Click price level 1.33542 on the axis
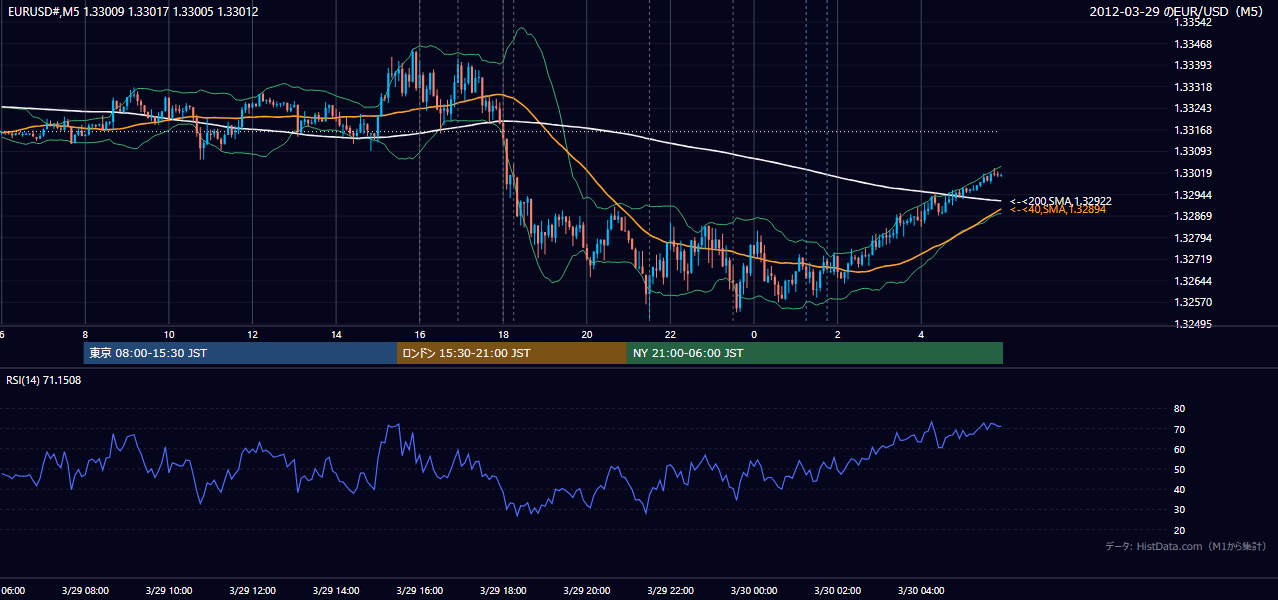1278x600 pixels. [1193, 22]
